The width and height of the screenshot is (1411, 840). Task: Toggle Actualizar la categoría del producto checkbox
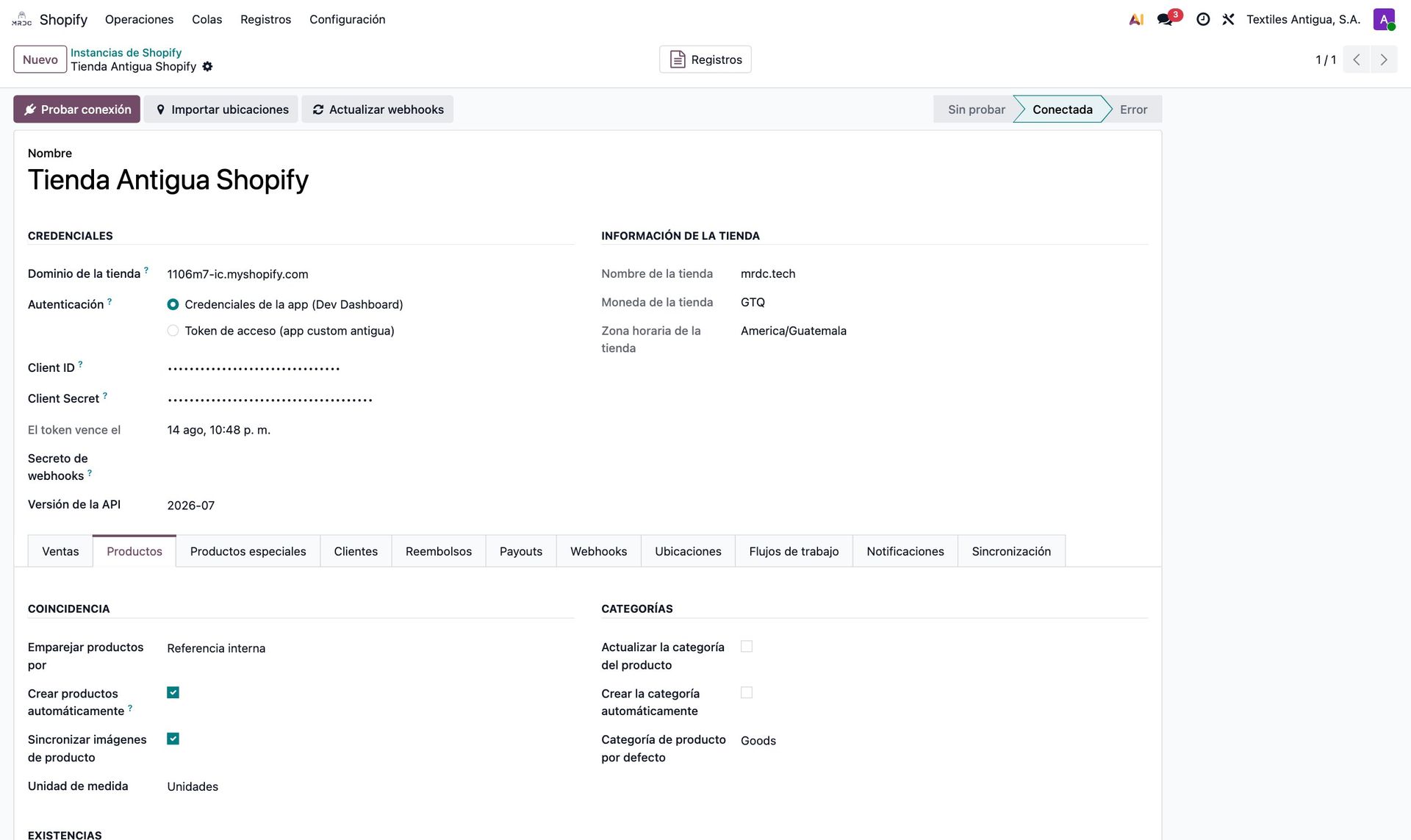[747, 646]
